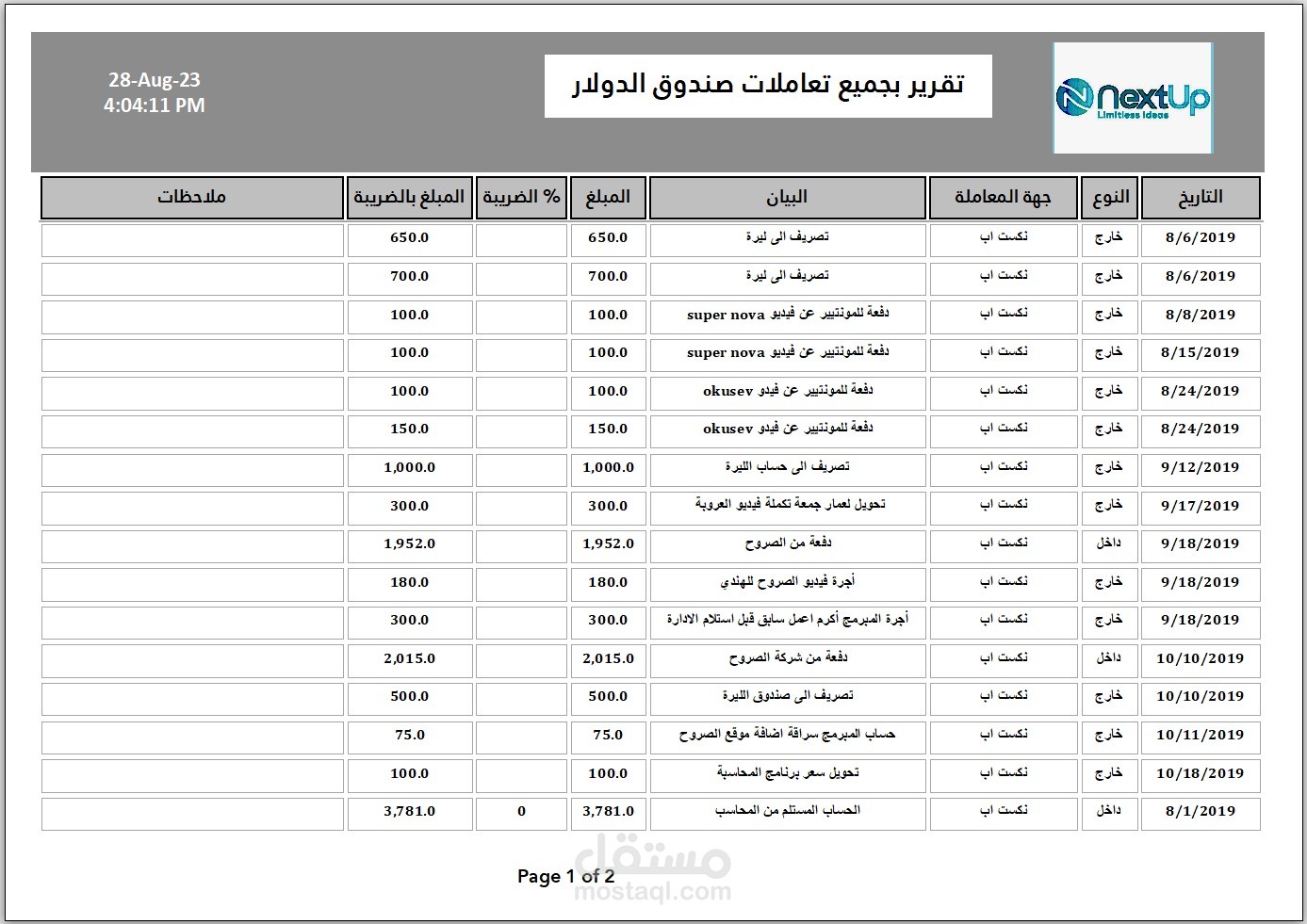Image resolution: width=1307 pixels, height=924 pixels.
Task: Select date cell 10/18/2019
Action: point(1201,774)
